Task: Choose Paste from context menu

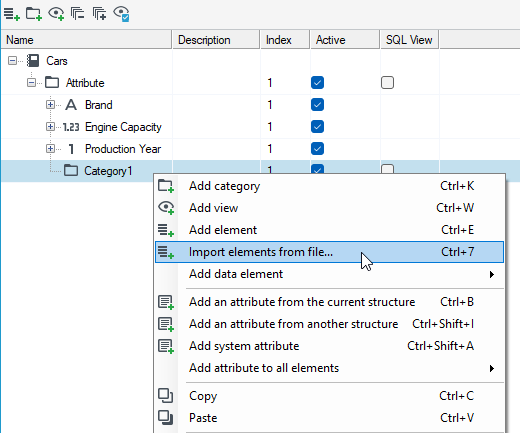Action: click(329, 418)
